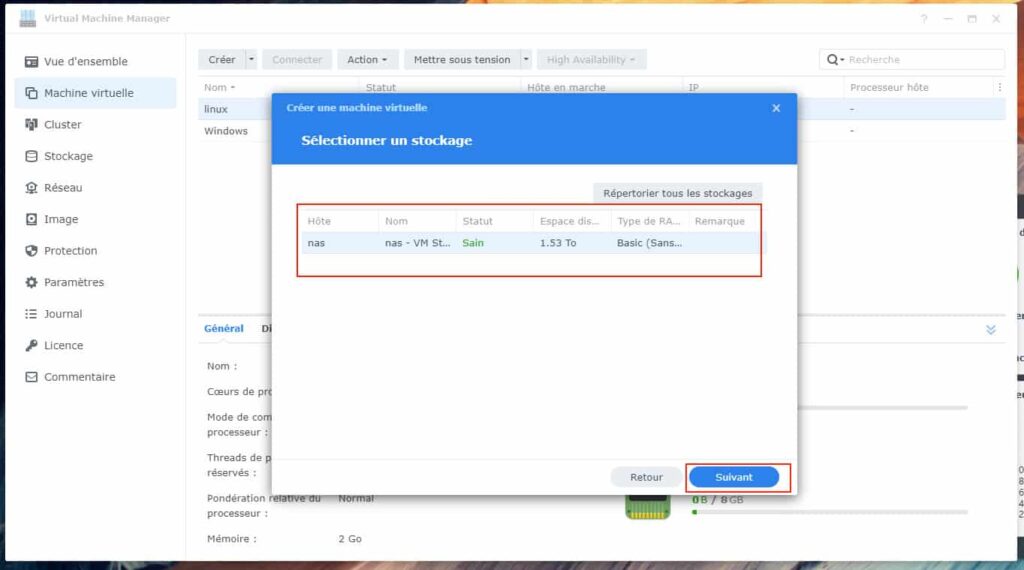Click the Espace disponible column header

(572, 221)
